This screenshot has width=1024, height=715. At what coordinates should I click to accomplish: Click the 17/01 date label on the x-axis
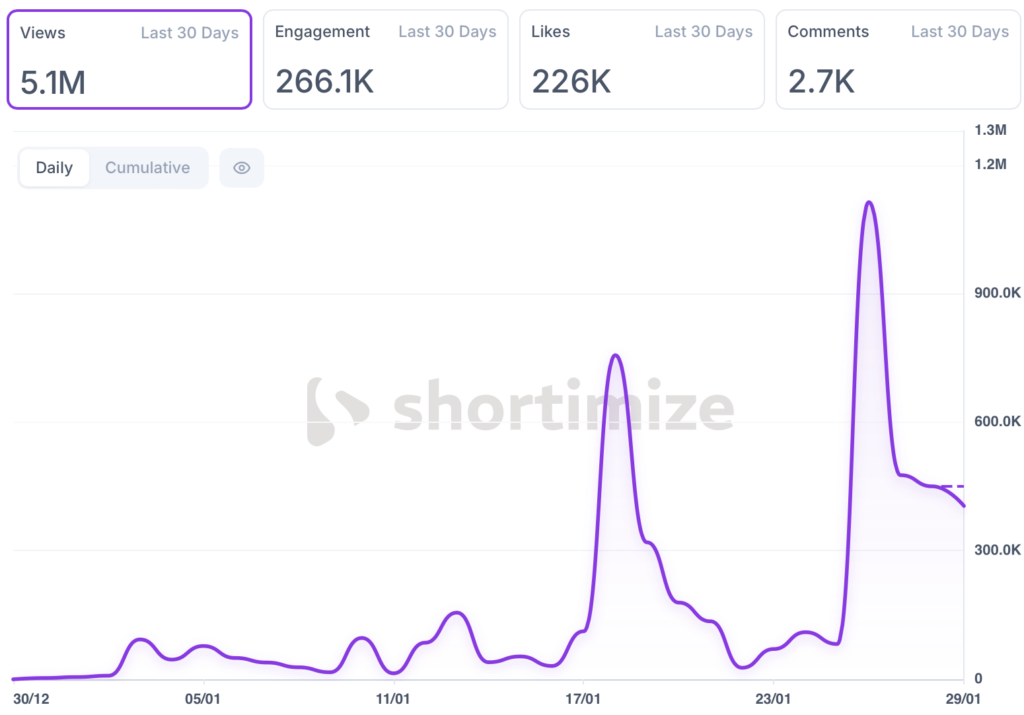pos(583,698)
